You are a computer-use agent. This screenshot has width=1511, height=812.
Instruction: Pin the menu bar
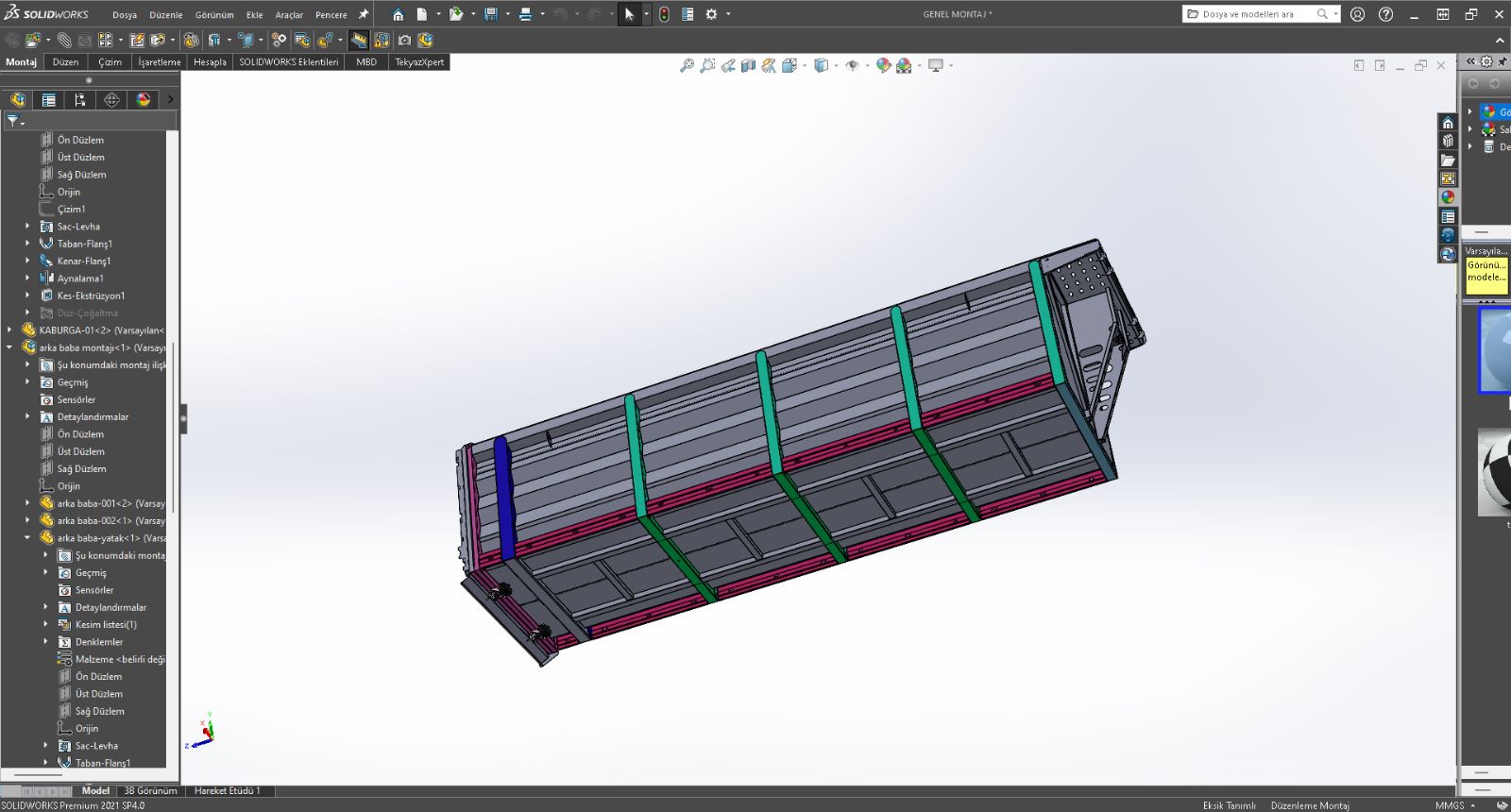(x=364, y=14)
